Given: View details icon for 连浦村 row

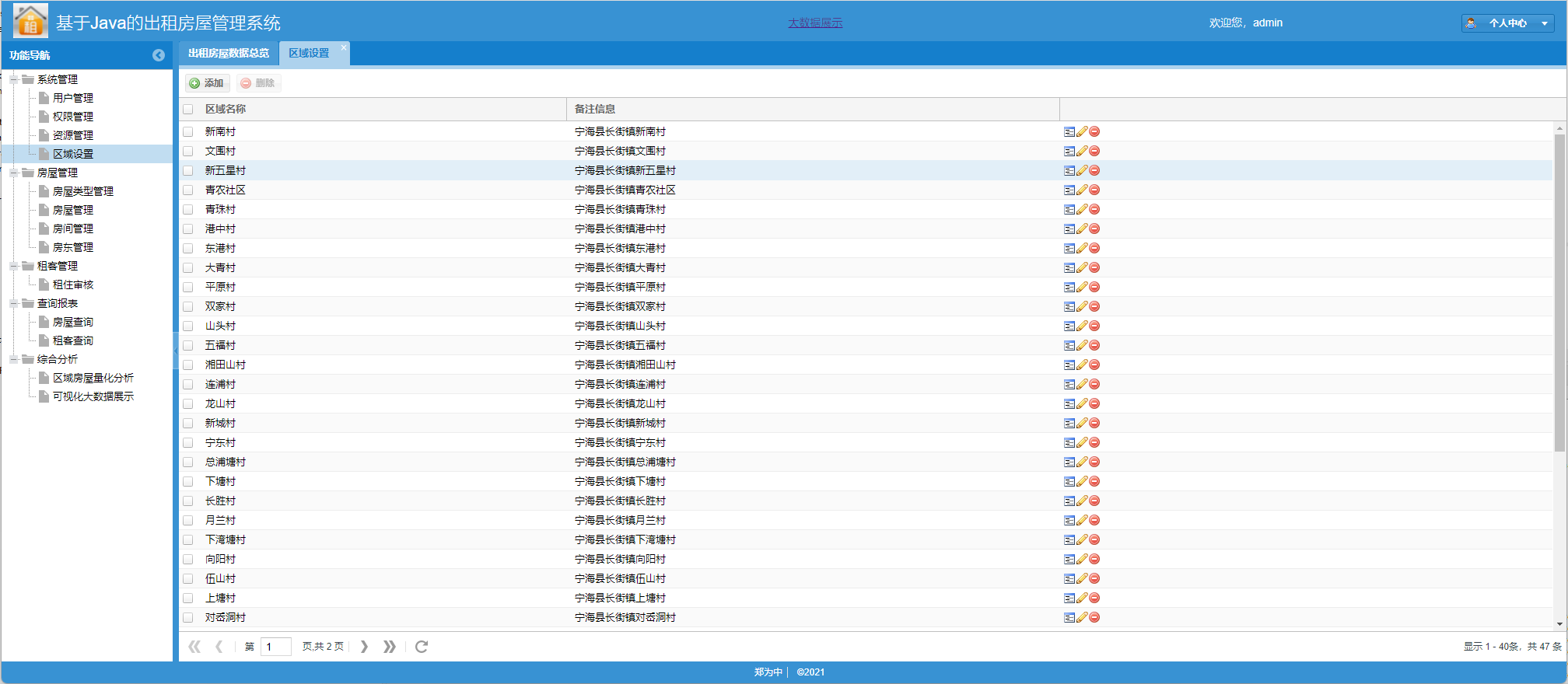Looking at the screenshot, I should 1069,385.
